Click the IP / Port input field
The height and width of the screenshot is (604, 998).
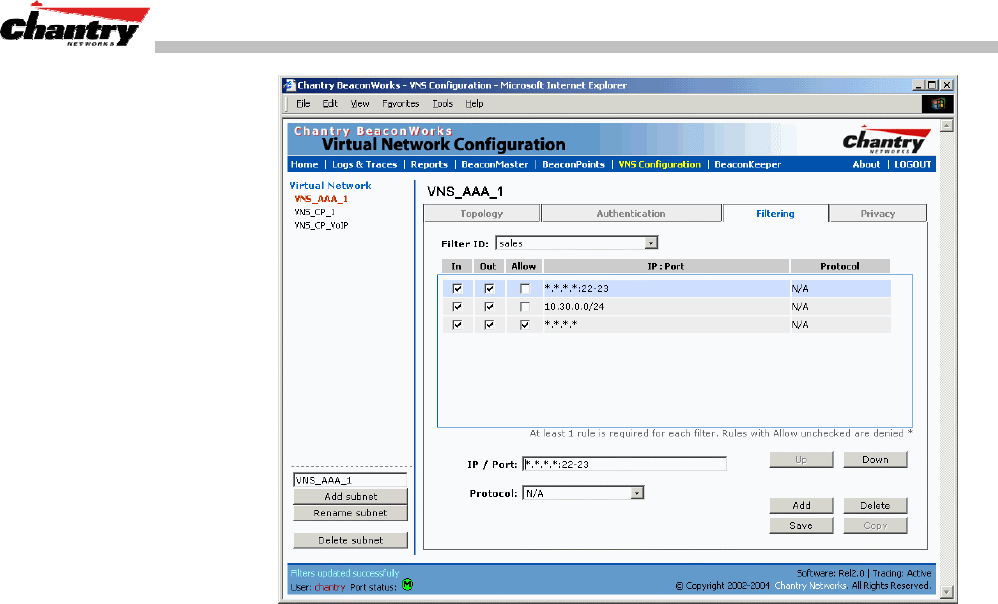click(624, 464)
